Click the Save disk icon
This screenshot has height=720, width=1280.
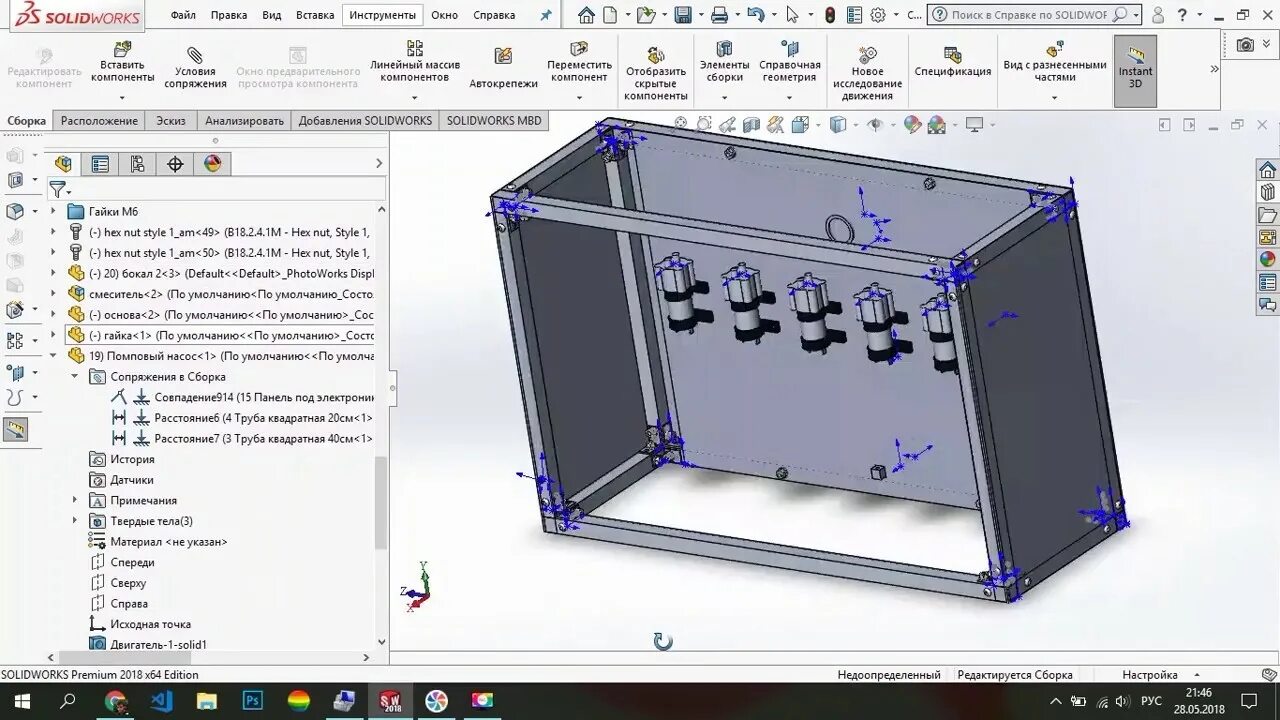[x=683, y=15]
